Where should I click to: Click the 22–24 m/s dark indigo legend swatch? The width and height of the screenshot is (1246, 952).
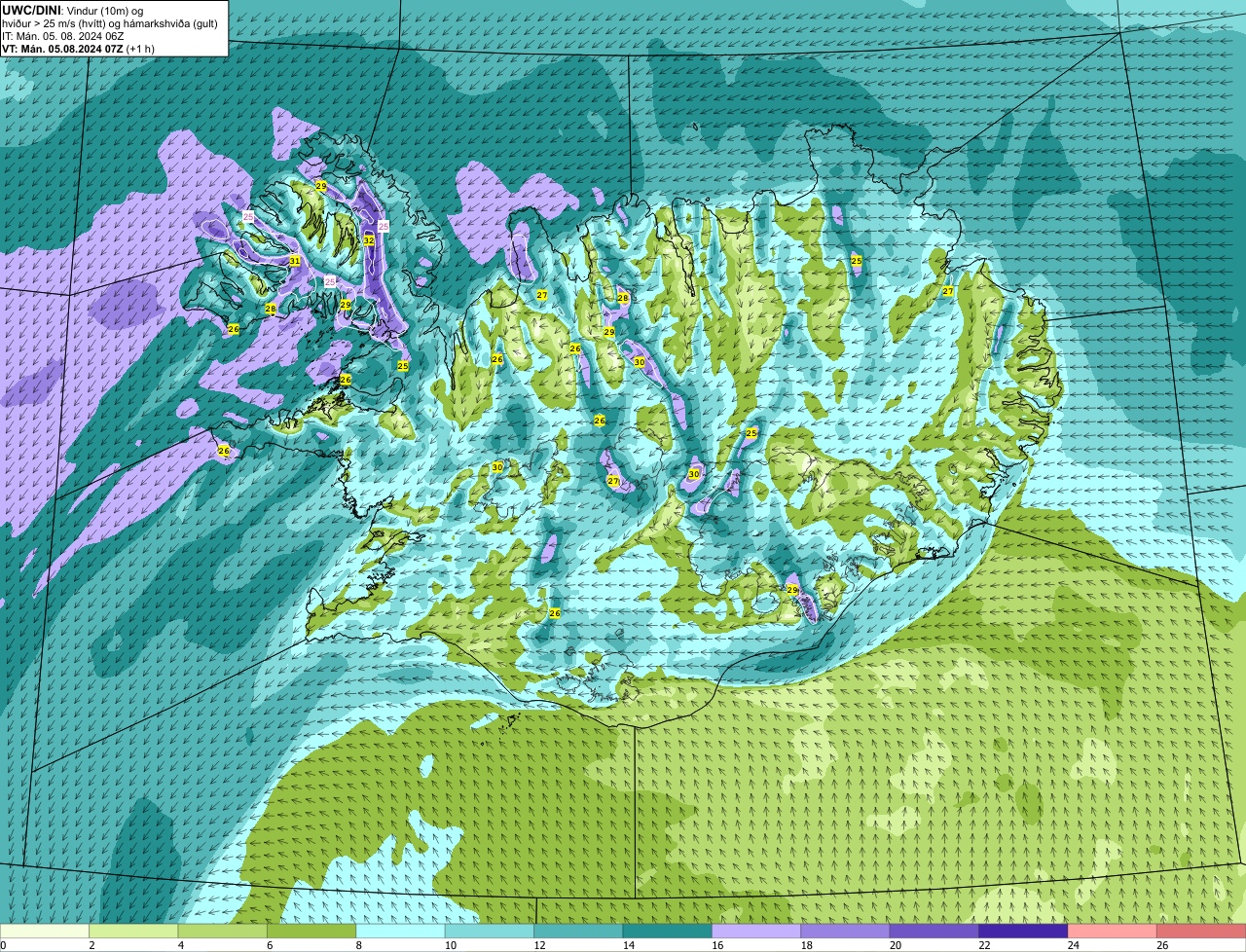[1023, 931]
